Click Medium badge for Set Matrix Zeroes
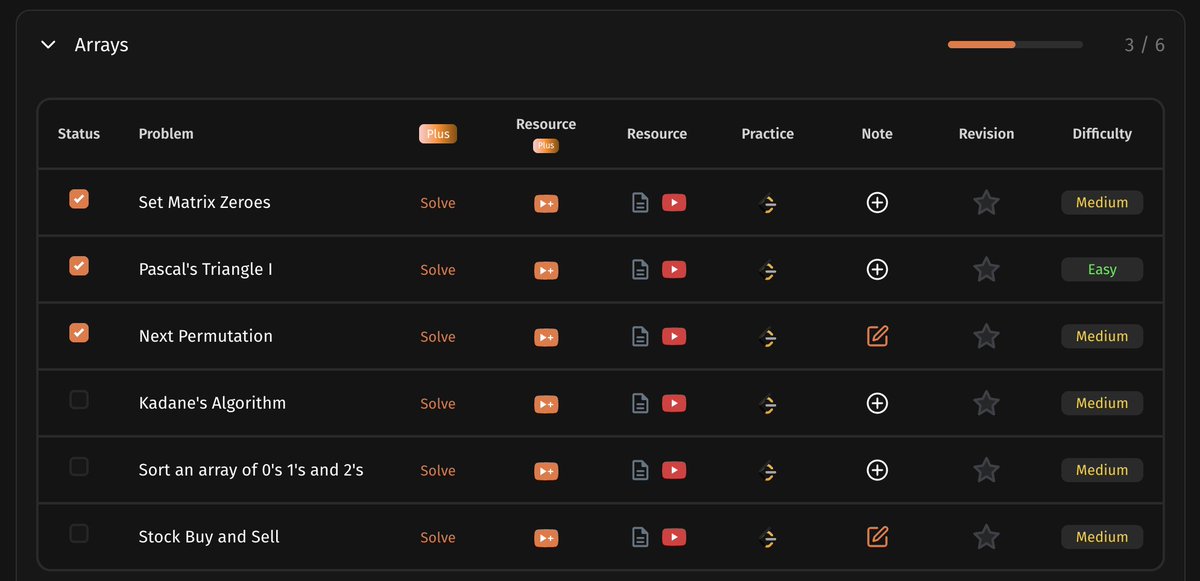Image resolution: width=1200 pixels, height=581 pixels. click(x=1102, y=203)
